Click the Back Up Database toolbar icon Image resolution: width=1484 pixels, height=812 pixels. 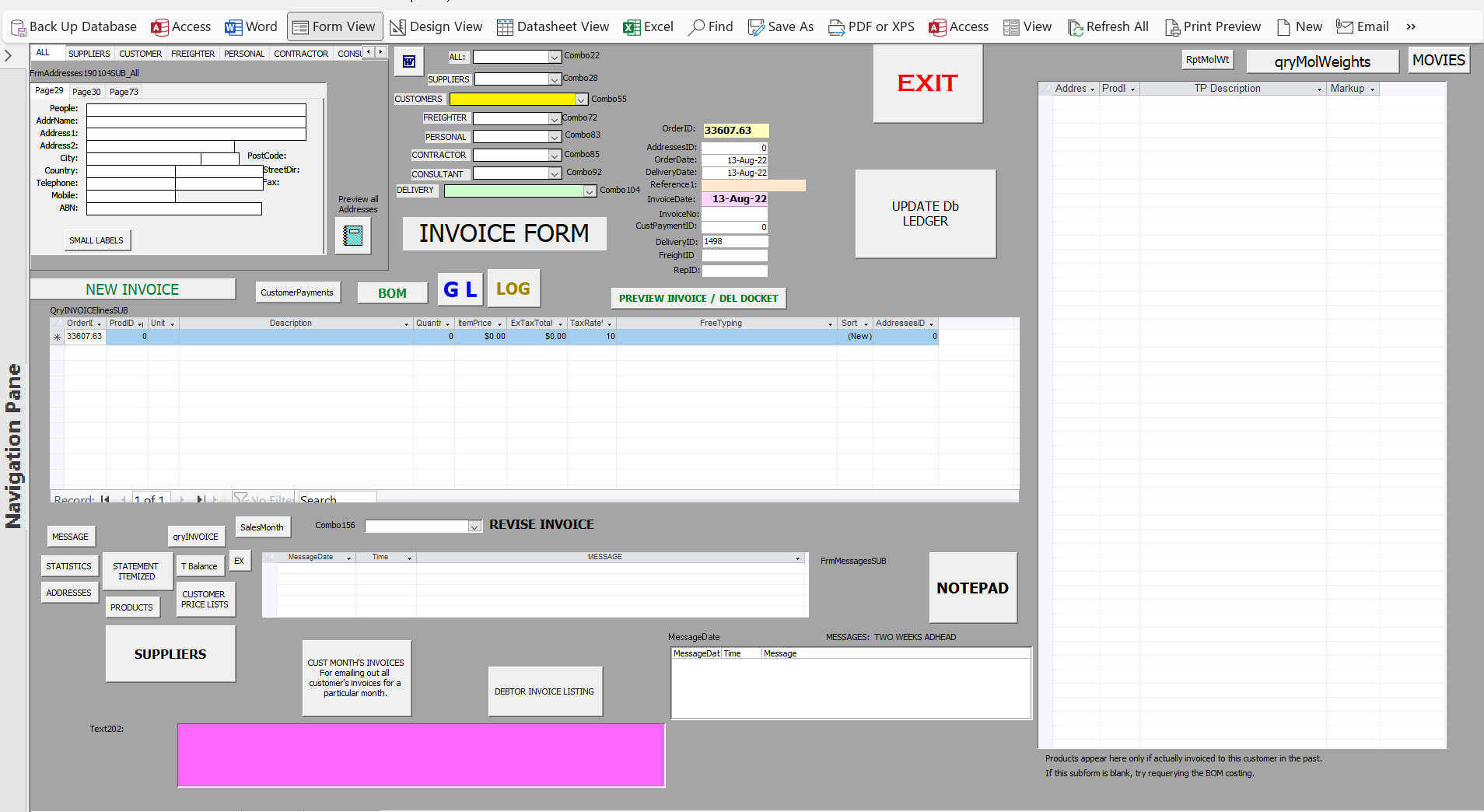tap(74, 26)
